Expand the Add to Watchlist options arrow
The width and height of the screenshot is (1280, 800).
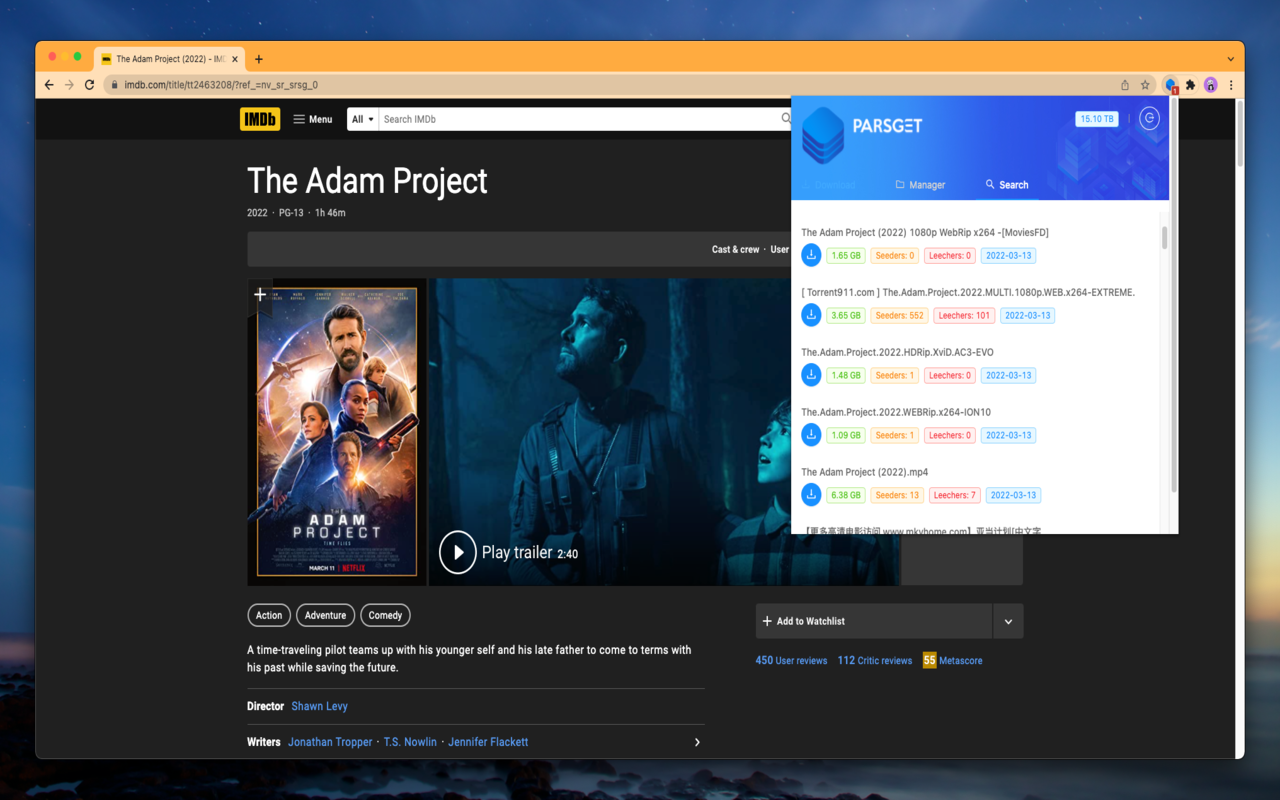[x=1008, y=621]
